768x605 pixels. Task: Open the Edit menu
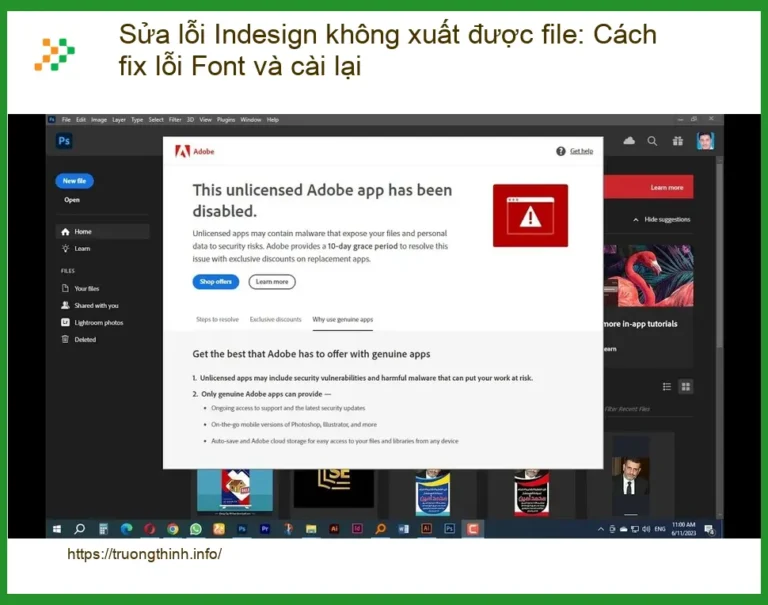(81, 120)
